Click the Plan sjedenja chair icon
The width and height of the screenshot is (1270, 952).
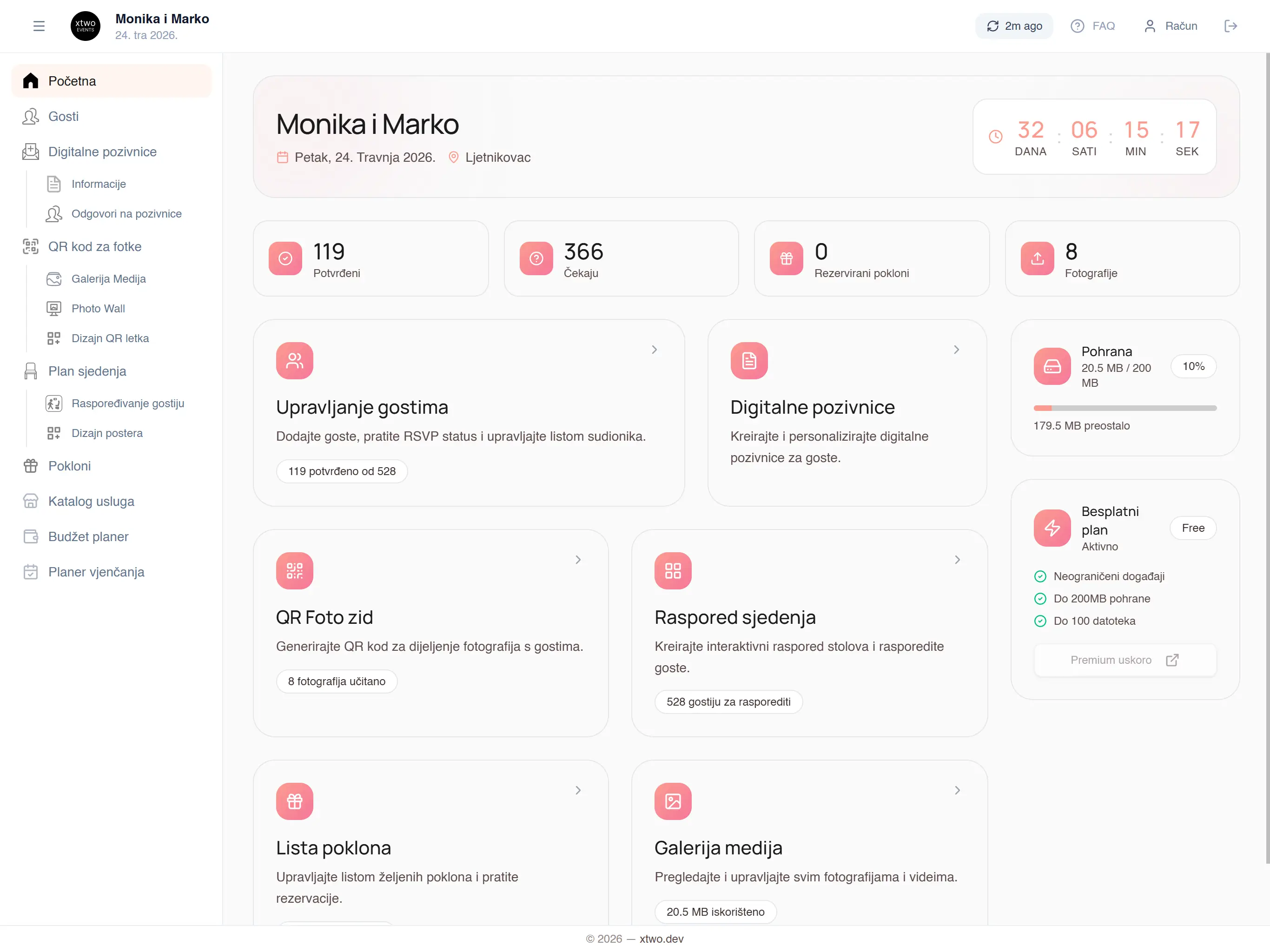30,371
